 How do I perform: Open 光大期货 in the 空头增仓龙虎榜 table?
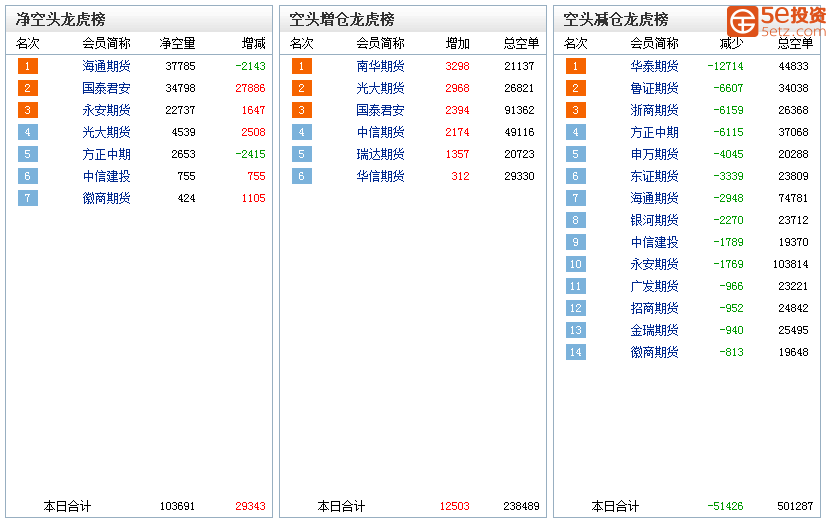380,88
